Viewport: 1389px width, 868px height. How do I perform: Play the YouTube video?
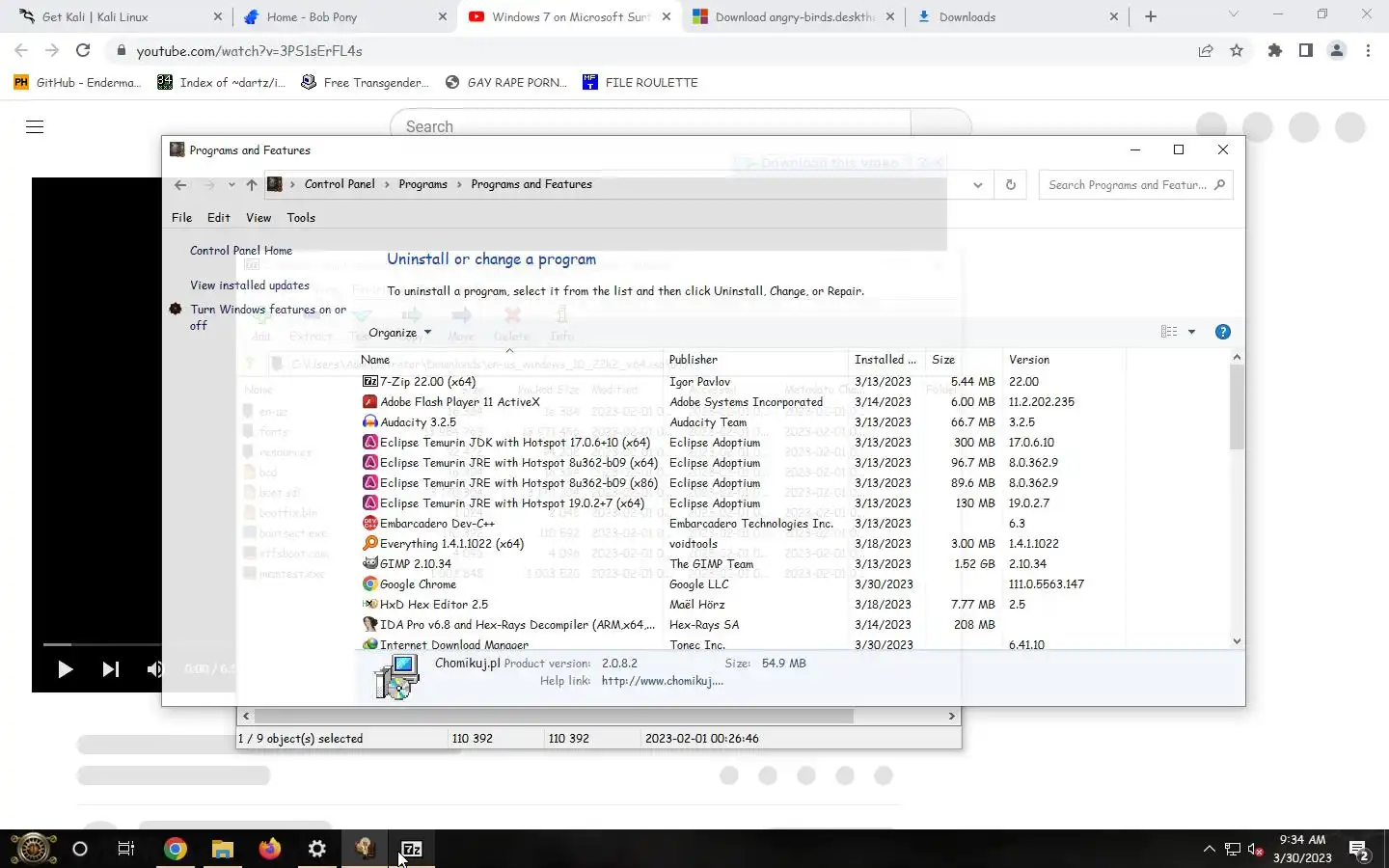click(x=66, y=669)
